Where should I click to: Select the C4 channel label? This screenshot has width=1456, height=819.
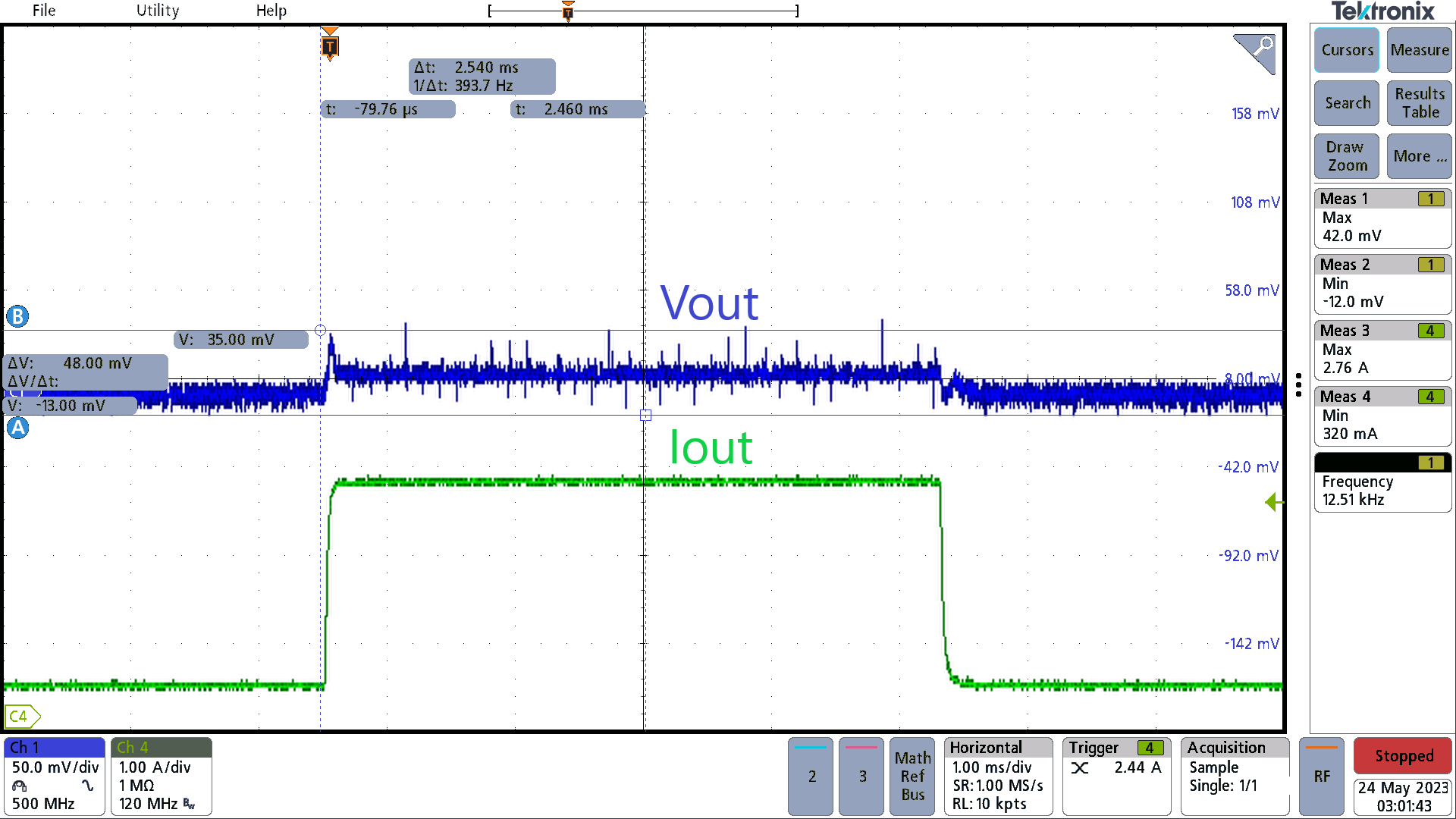[20, 715]
